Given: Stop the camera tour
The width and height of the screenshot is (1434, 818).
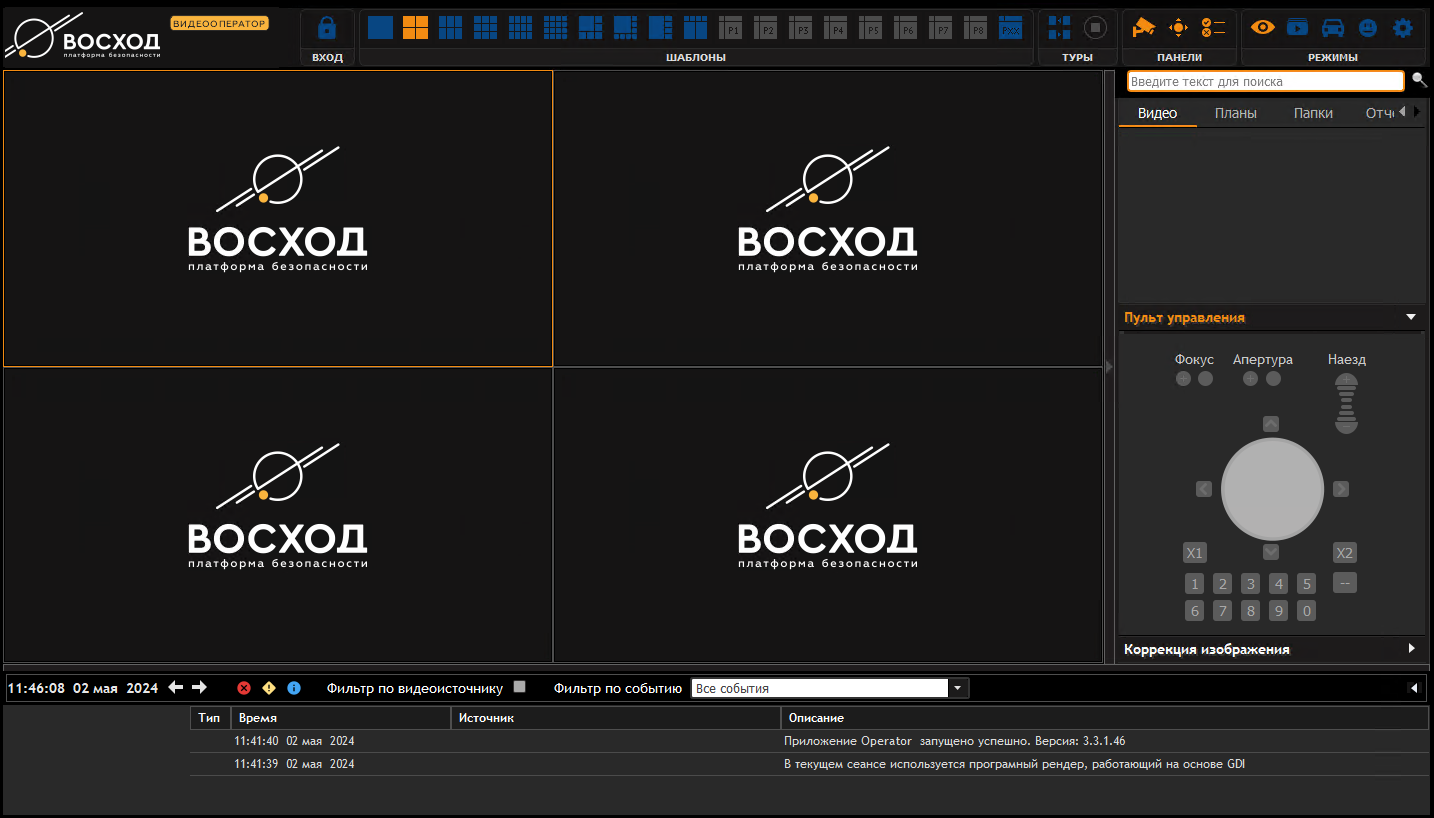Looking at the screenshot, I should coord(1095,28).
